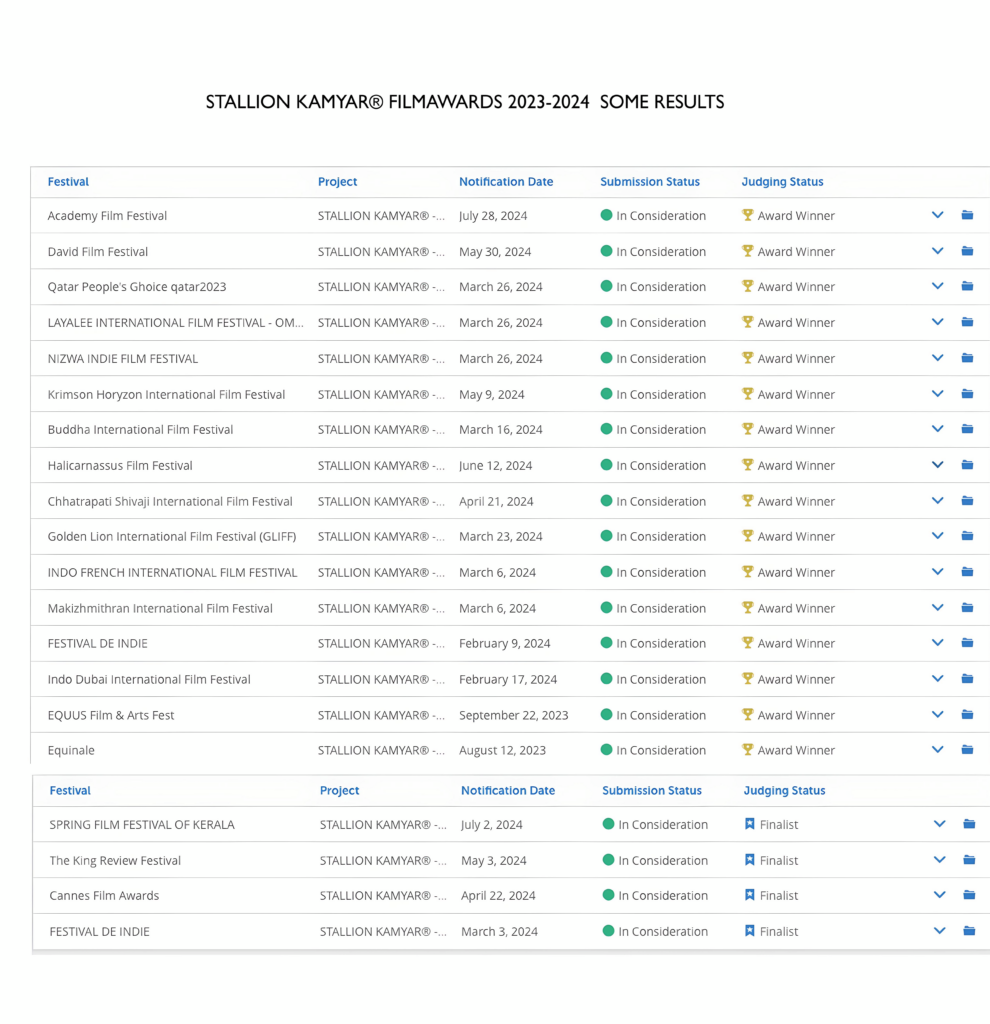Click folder icon in Qatar People's Ghoice row
This screenshot has height=1024, width=990.
click(x=967, y=286)
